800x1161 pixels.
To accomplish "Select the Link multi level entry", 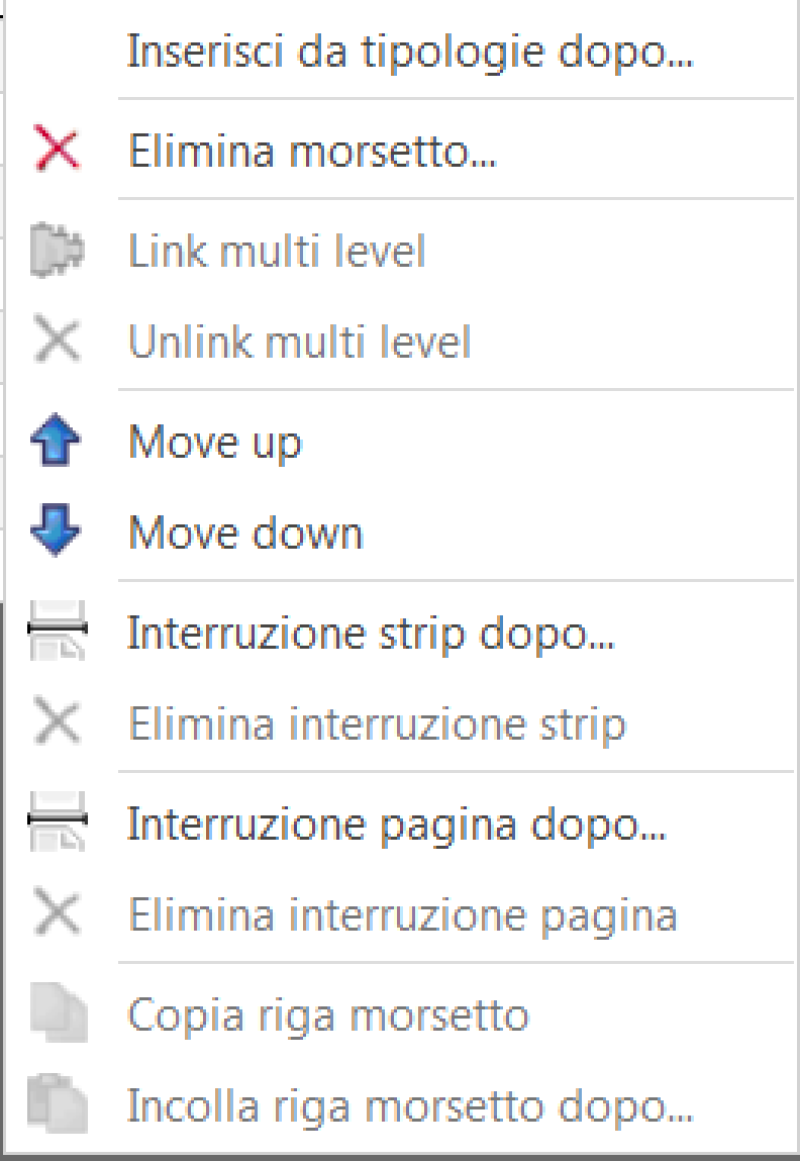I will [277, 251].
